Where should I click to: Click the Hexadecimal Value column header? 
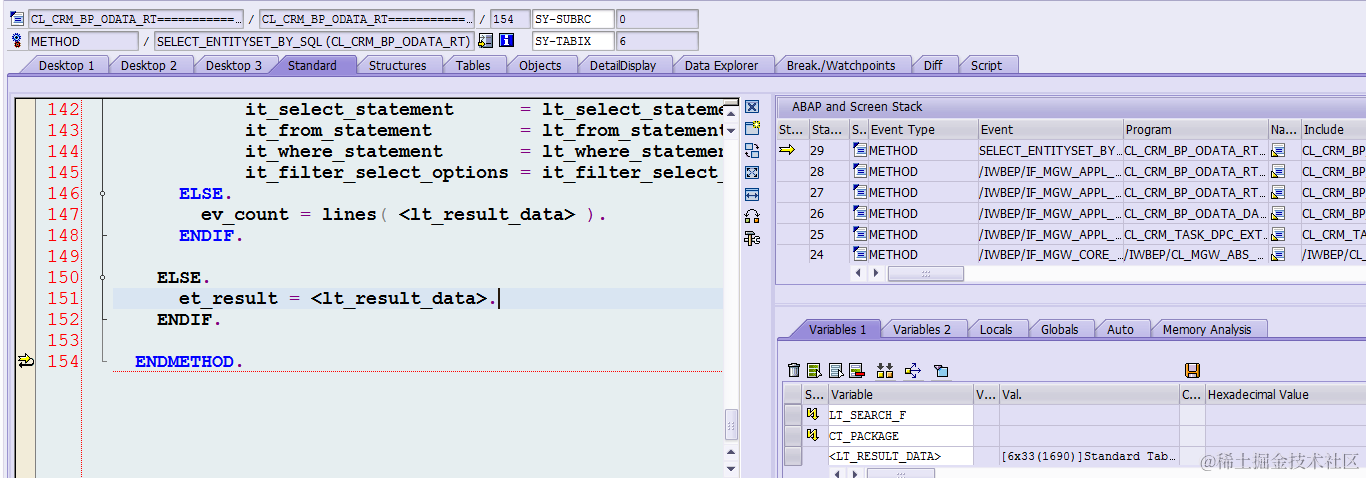[x=1284, y=394]
